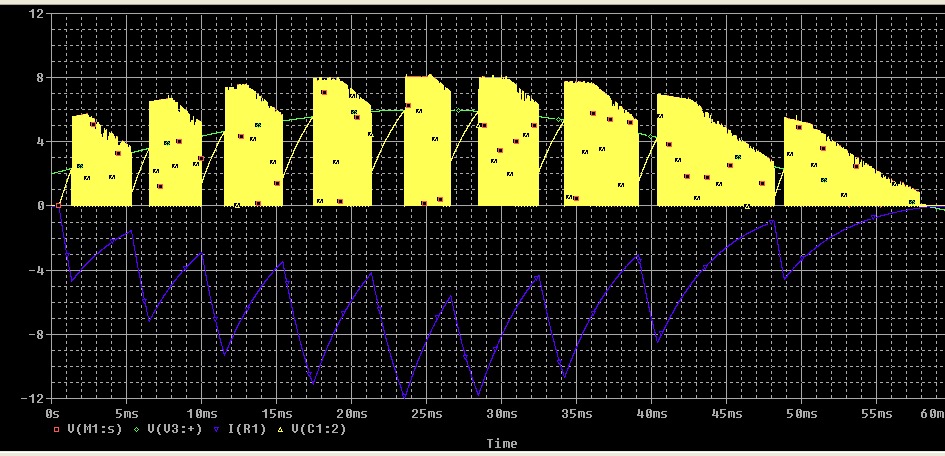The height and width of the screenshot is (456, 945).
Task: Click the red square V(M1:s) legend marker
Action: coord(55,428)
